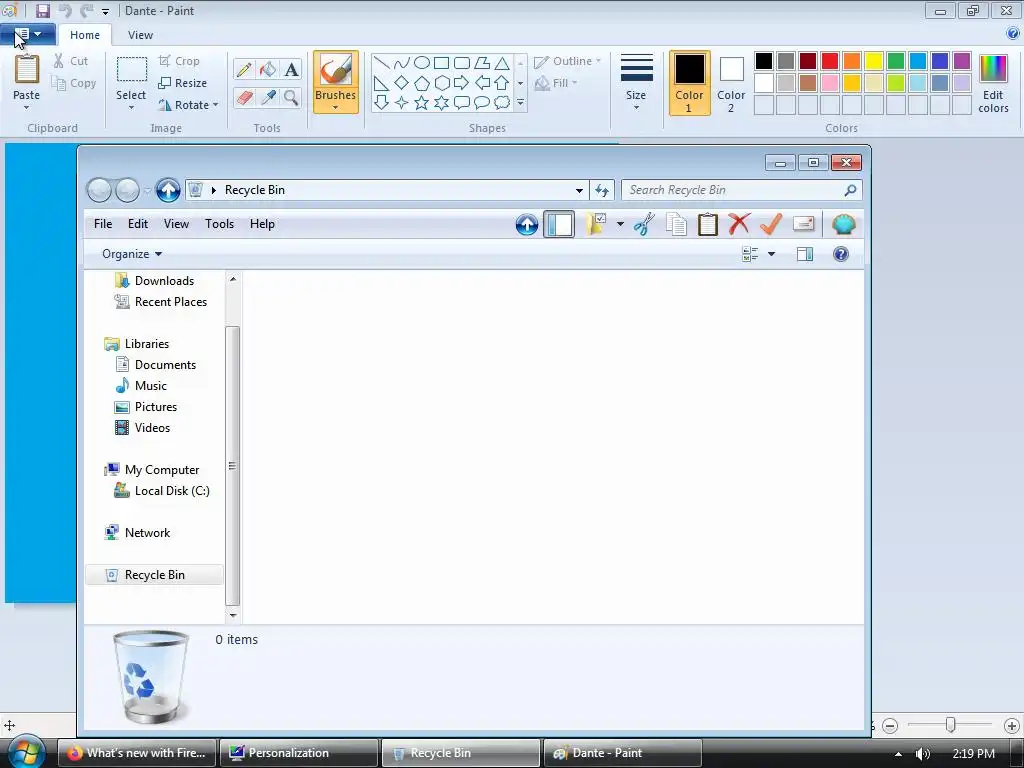Open the Change your view dropdown arrow
The height and width of the screenshot is (768, 1024).
pyautogui.click(x=771, y=254)
